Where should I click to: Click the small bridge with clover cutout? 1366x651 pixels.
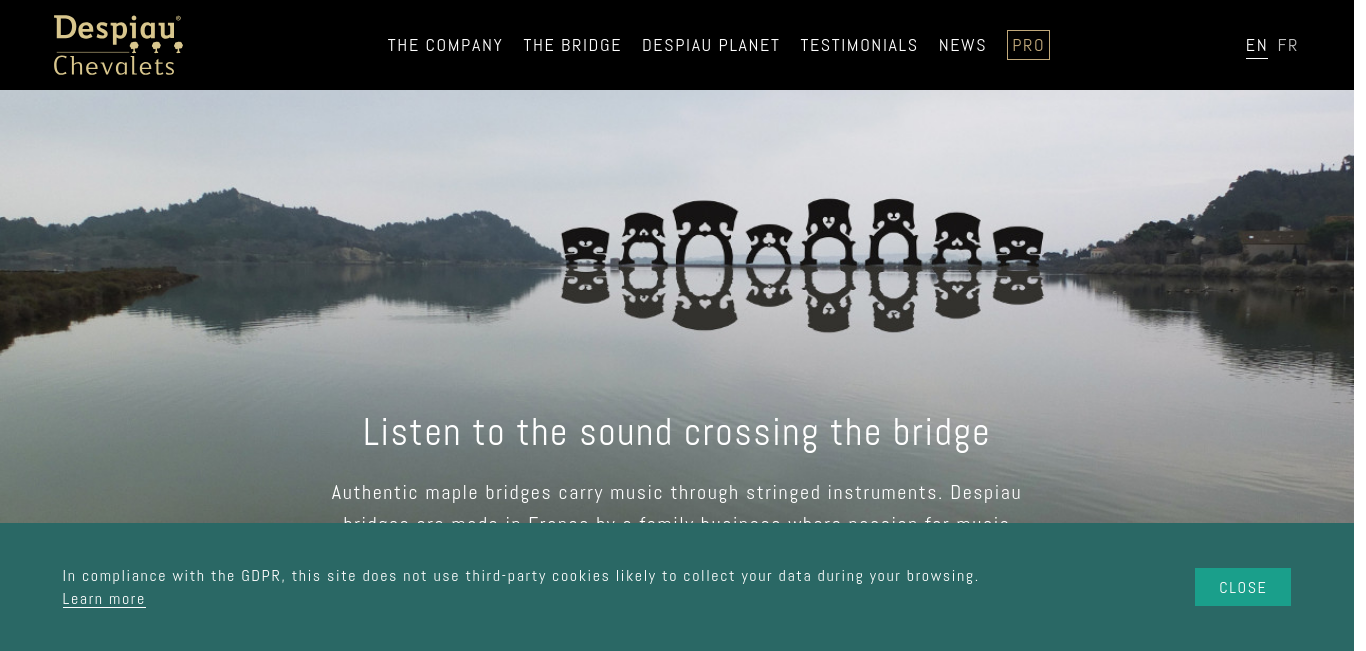(769, 245)
